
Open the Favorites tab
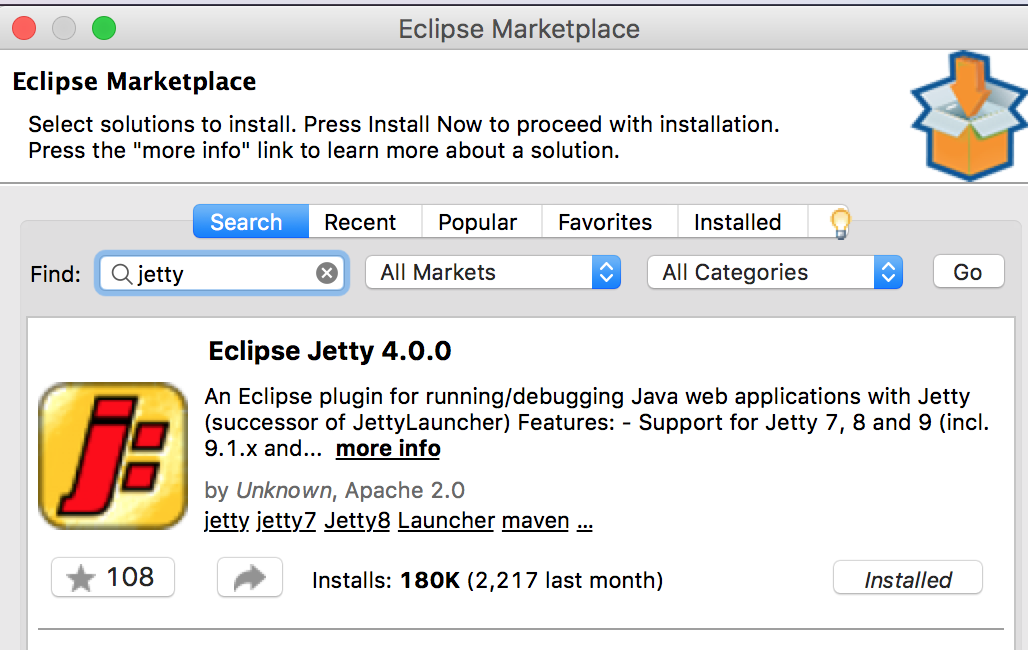click(605, 222)
